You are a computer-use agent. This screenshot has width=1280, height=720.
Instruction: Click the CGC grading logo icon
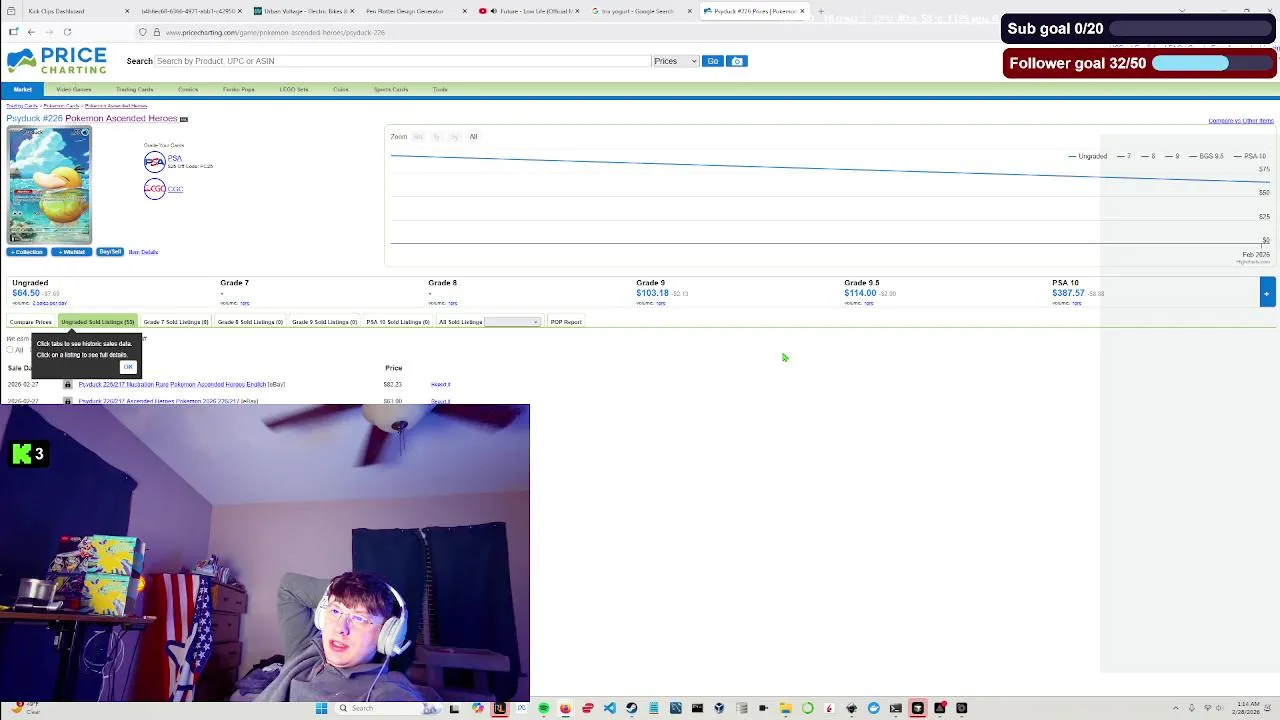tap(154, 189)
